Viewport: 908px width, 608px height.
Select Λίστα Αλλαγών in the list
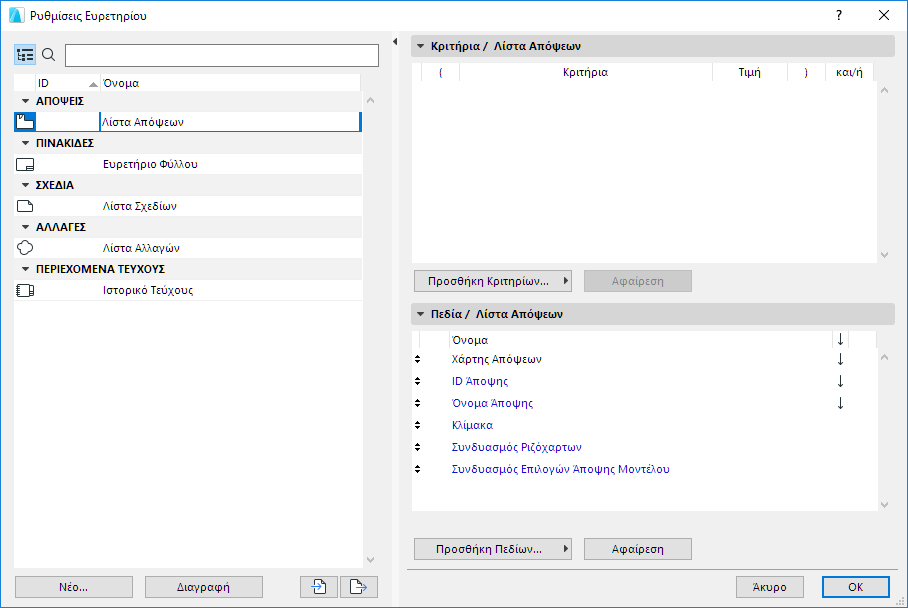(188, 248)
